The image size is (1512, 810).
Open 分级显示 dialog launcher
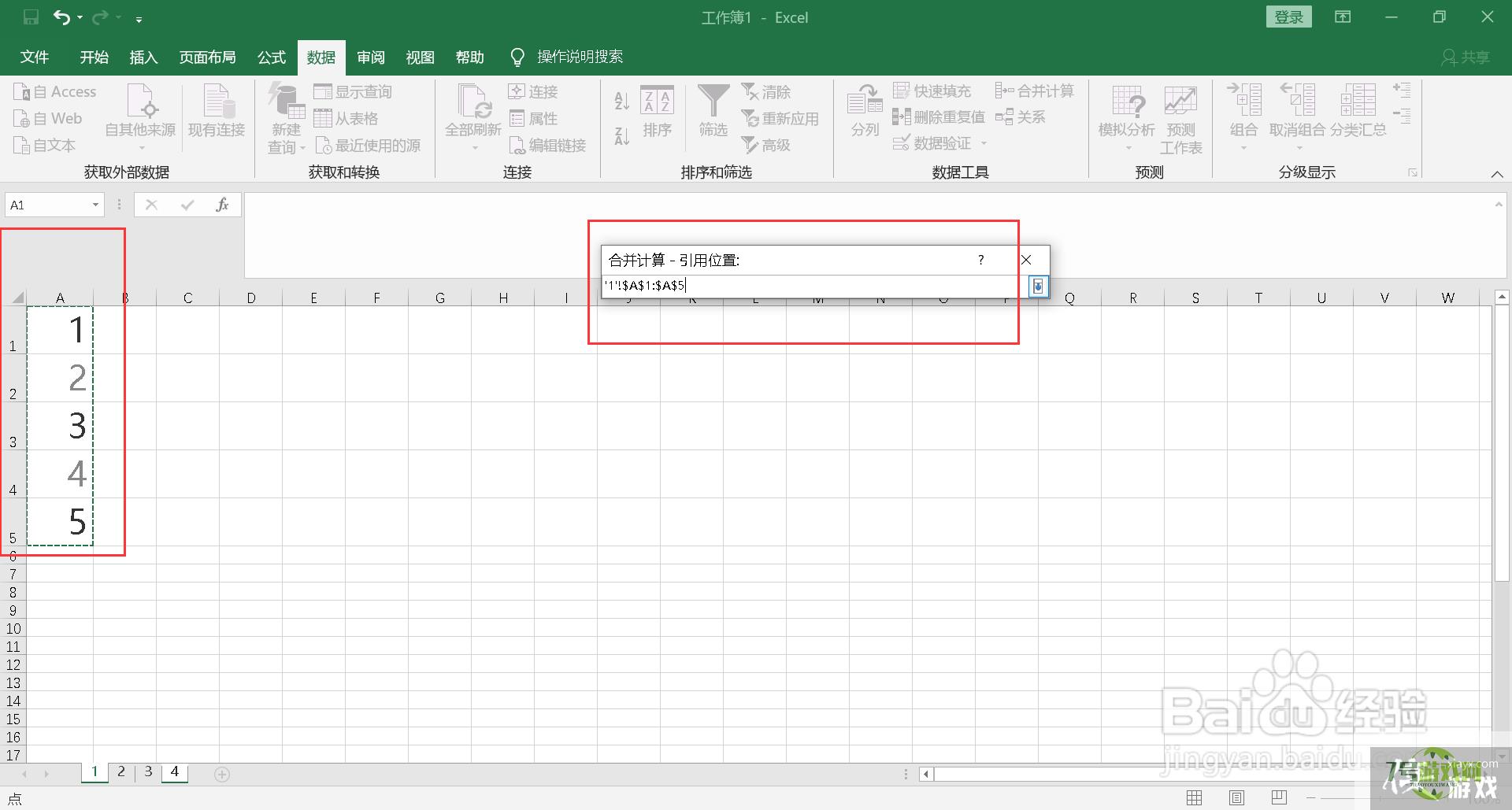(x=1414, y=172)
